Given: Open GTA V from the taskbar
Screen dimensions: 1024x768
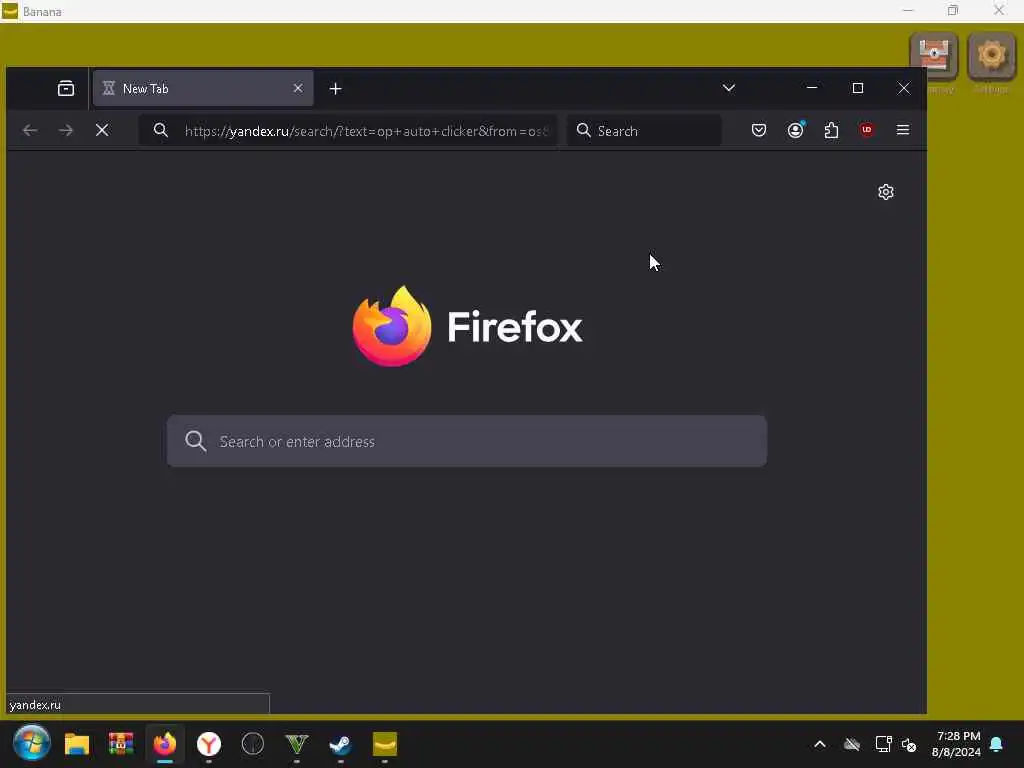Looking at the screenshot, I should tap(296, 744).
